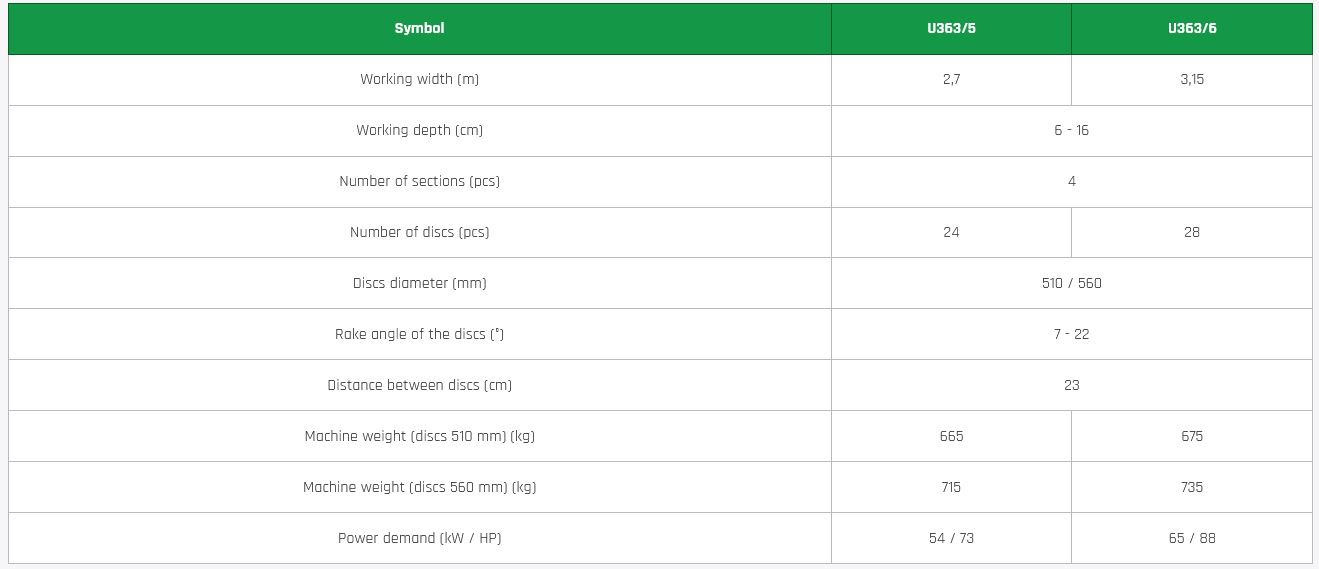Select the 65 / 88 power demand cell

pyautogui.click(x=1192, y=538)
